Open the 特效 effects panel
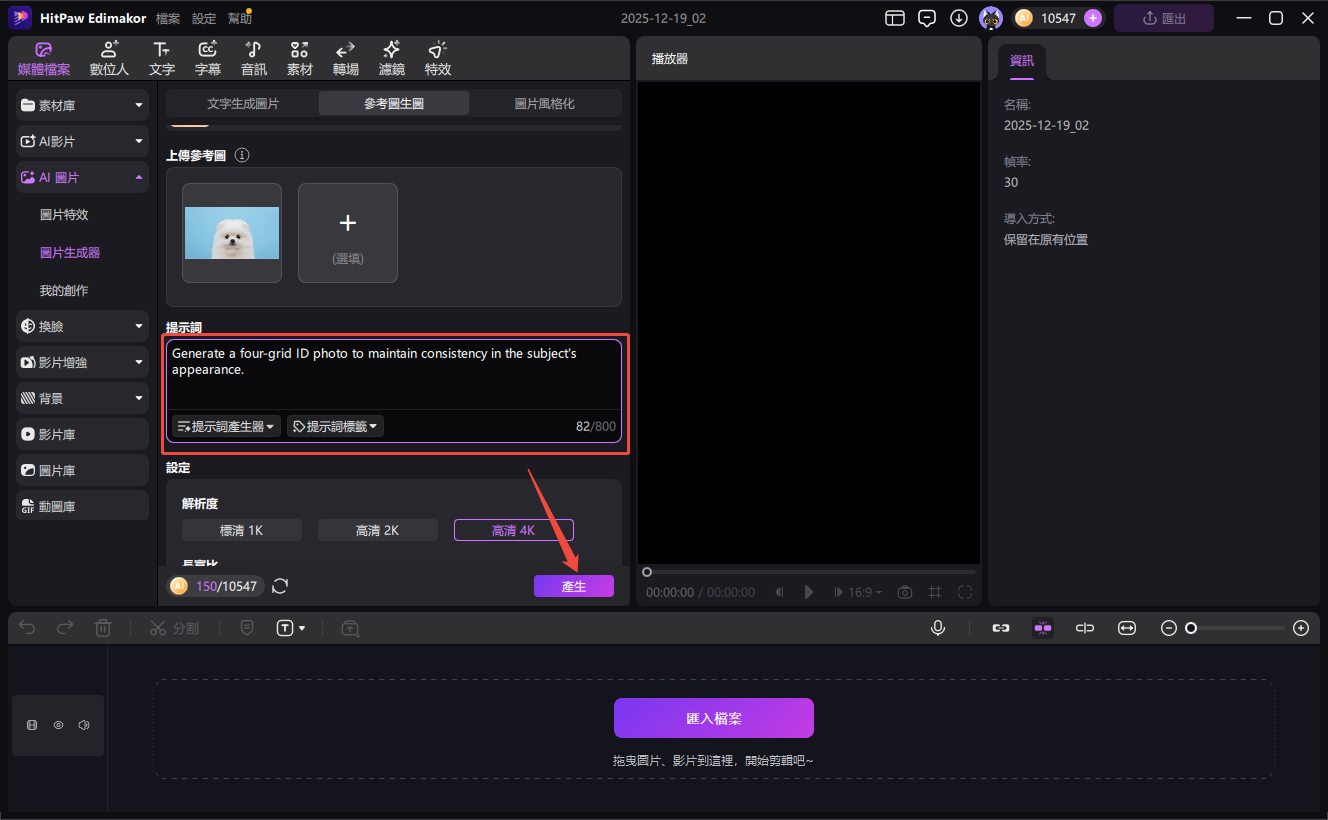This screenshot has width=1328, height=820. pos(437,56)
